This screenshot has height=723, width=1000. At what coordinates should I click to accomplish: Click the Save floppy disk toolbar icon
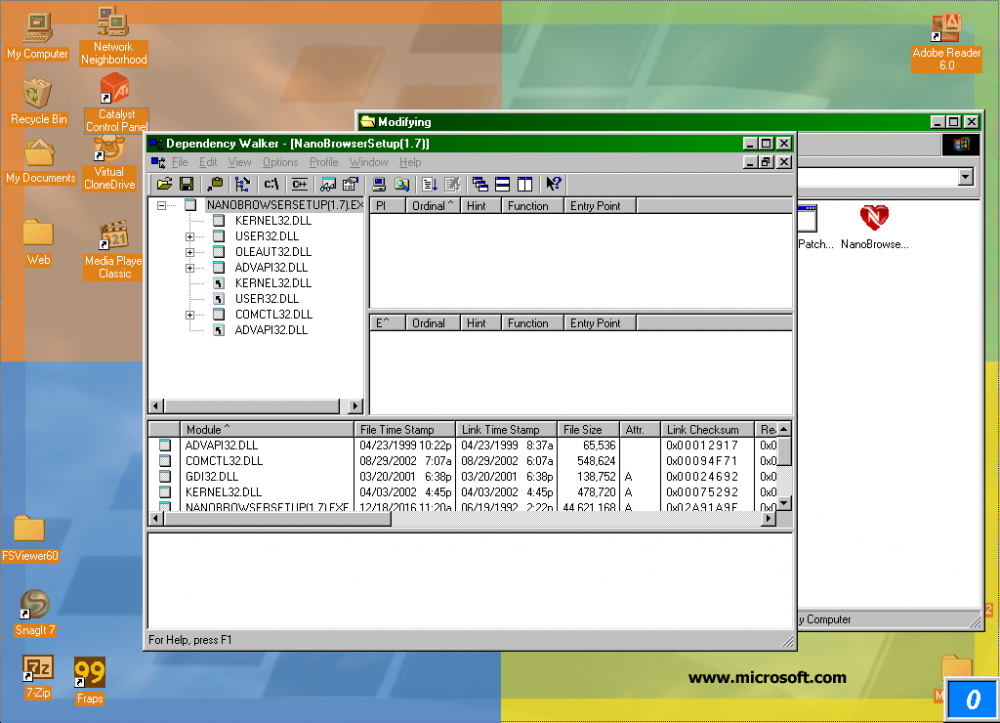(186, 184)
